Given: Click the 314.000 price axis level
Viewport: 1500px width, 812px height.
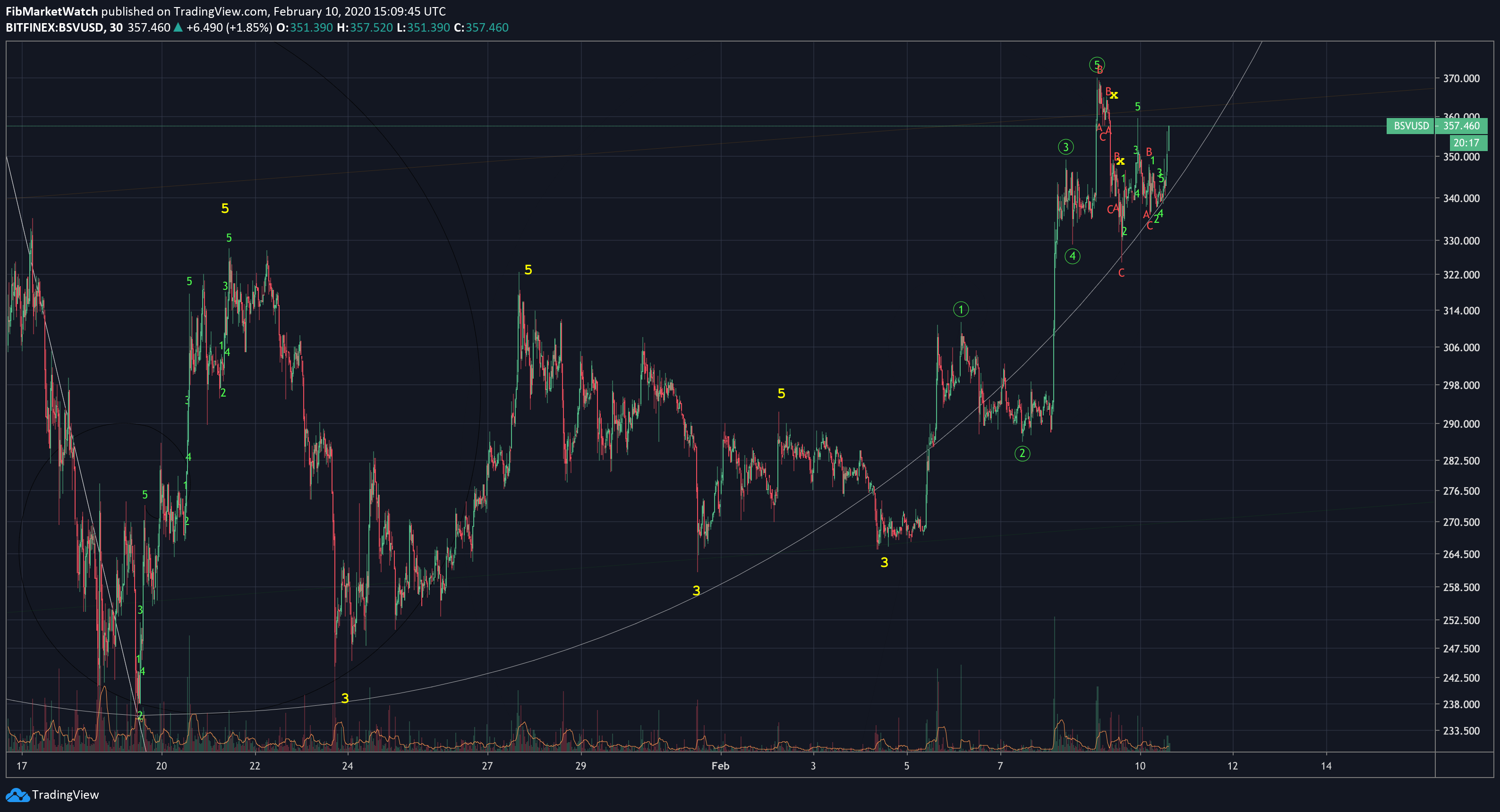Looking at the screenshot, I should click(x=1461, y=311).
